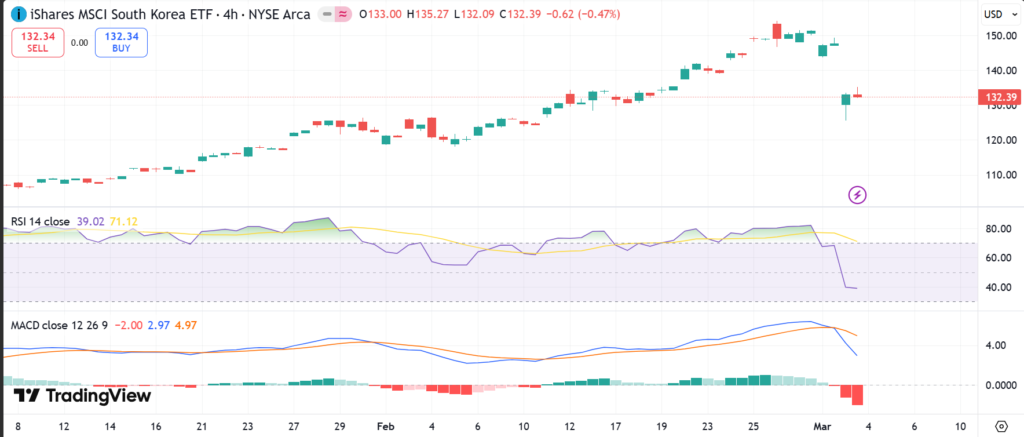Viewport: 1024px width, 437px height.
Task: Click the blue iShares info icon
Action: (19, 16)
